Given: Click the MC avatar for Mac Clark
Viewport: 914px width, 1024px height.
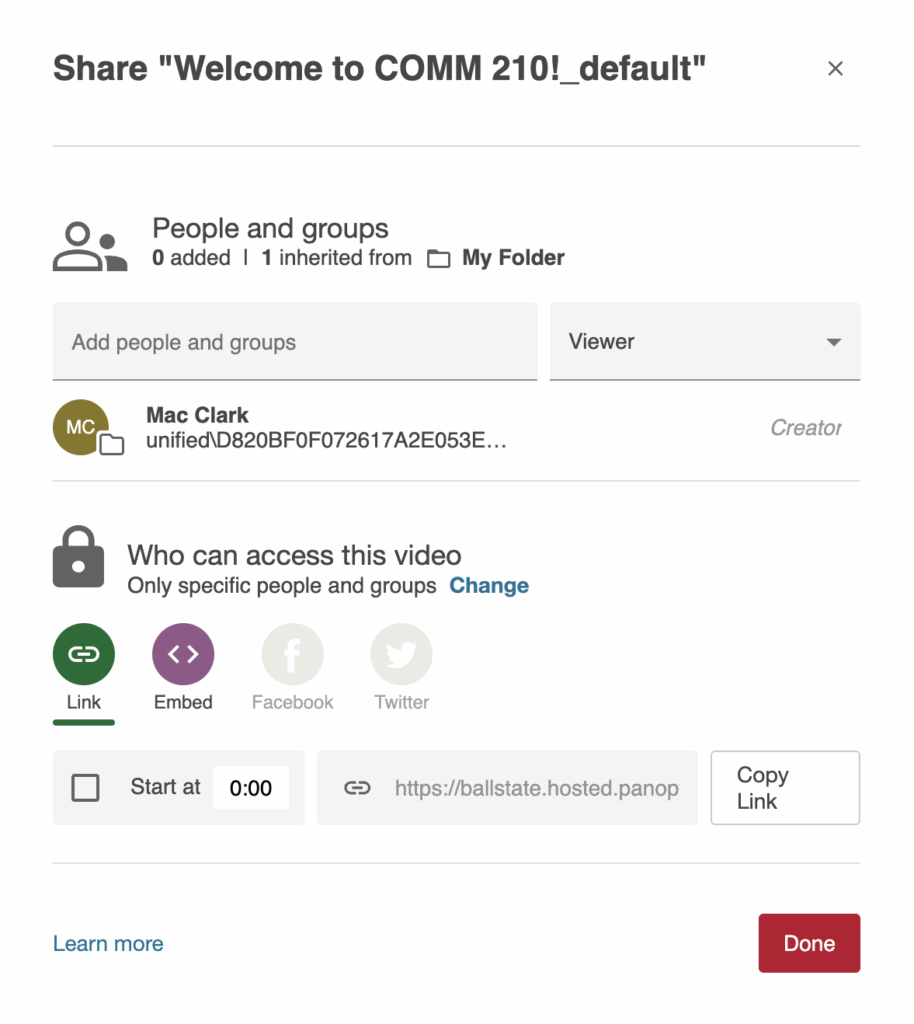Looking at the screenshot, I should point(81,427).
